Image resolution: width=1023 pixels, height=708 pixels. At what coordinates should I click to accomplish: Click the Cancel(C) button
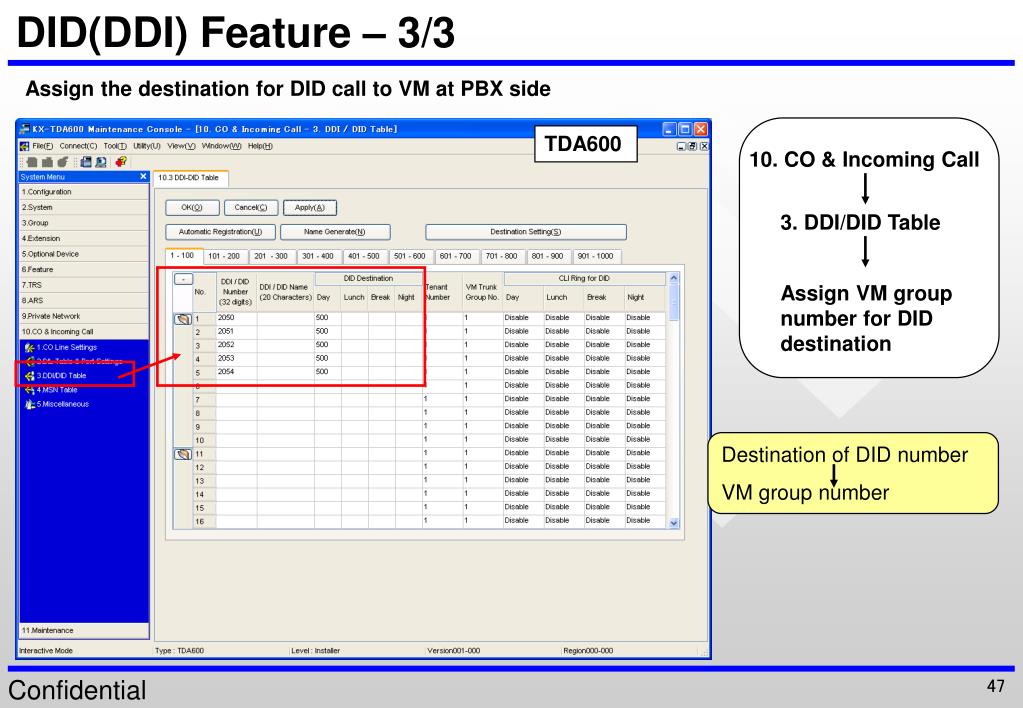coord(251,208)
